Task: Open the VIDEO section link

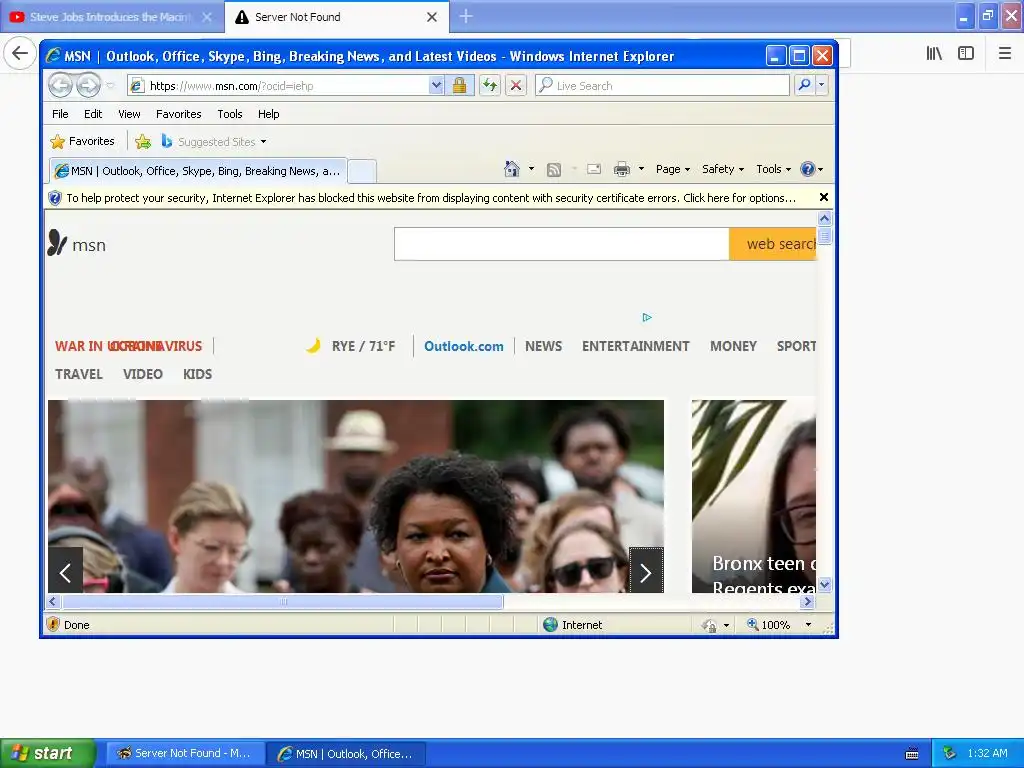Action: (142, 374)
